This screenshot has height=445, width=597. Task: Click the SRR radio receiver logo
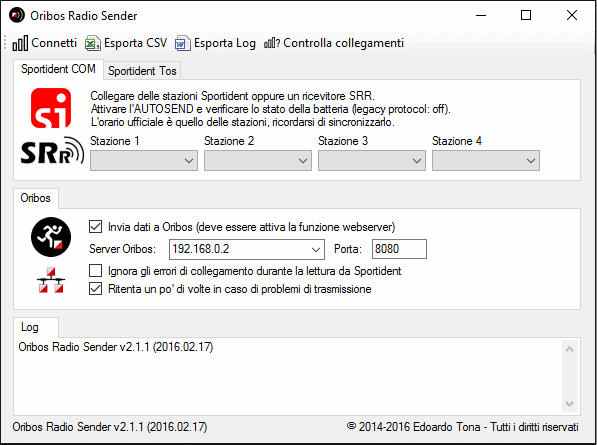coord(52,151)
